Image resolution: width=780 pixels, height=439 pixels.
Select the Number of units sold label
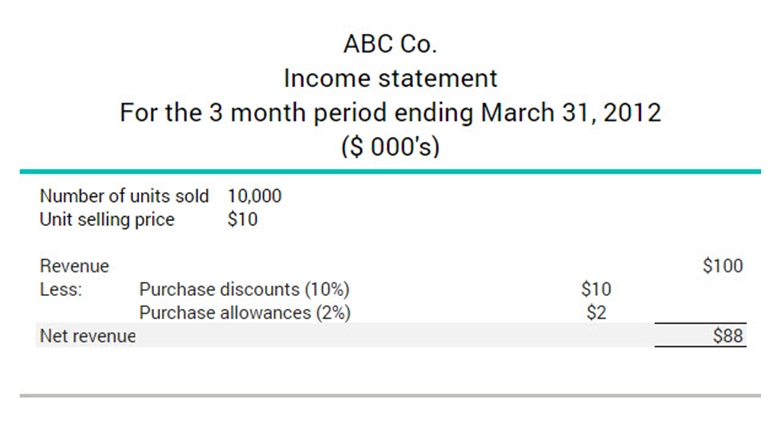coord(124,197)
